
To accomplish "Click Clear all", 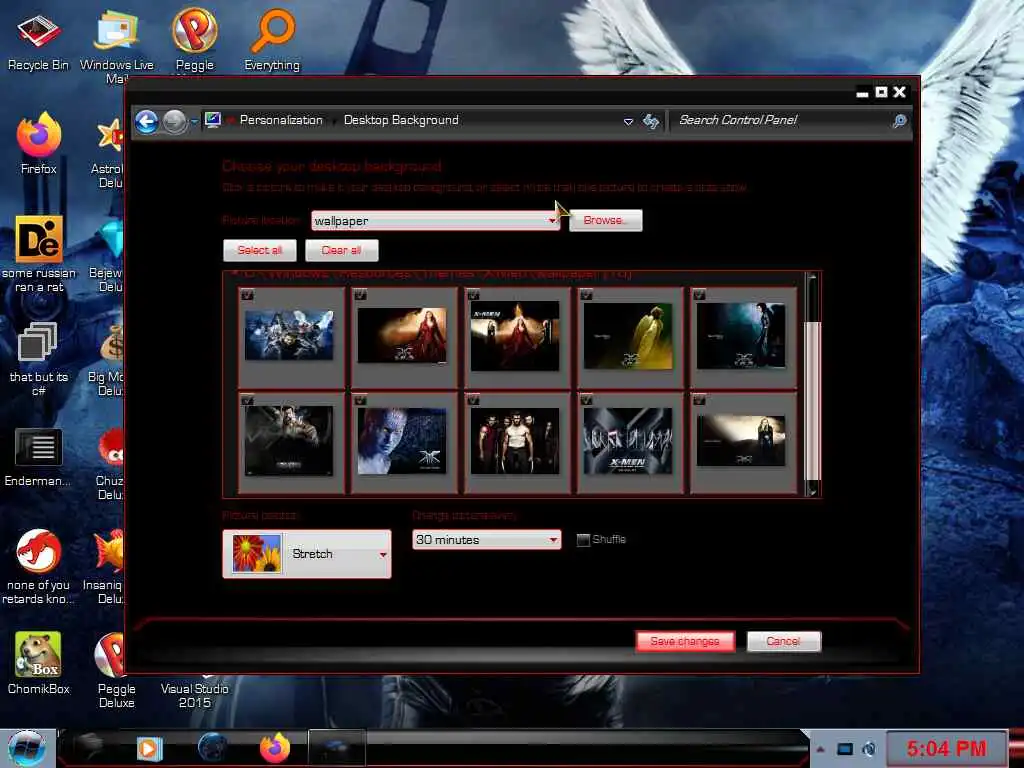I will 341,250.
